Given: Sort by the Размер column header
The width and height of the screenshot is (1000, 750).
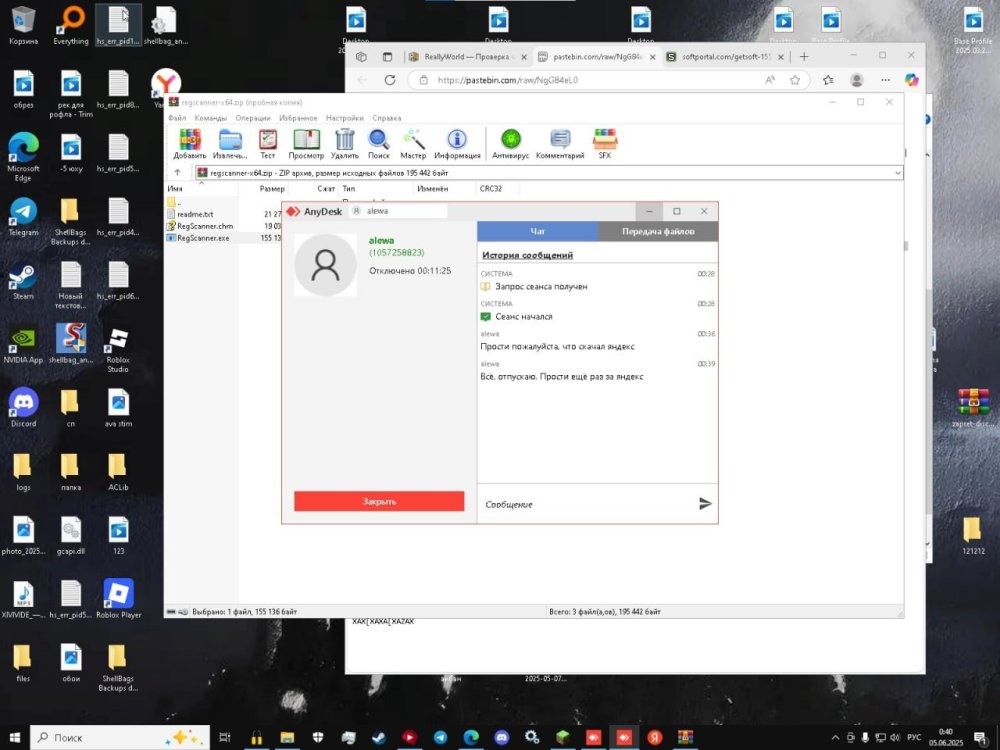Looking at the screenshot, I should [x=264, y=189].
